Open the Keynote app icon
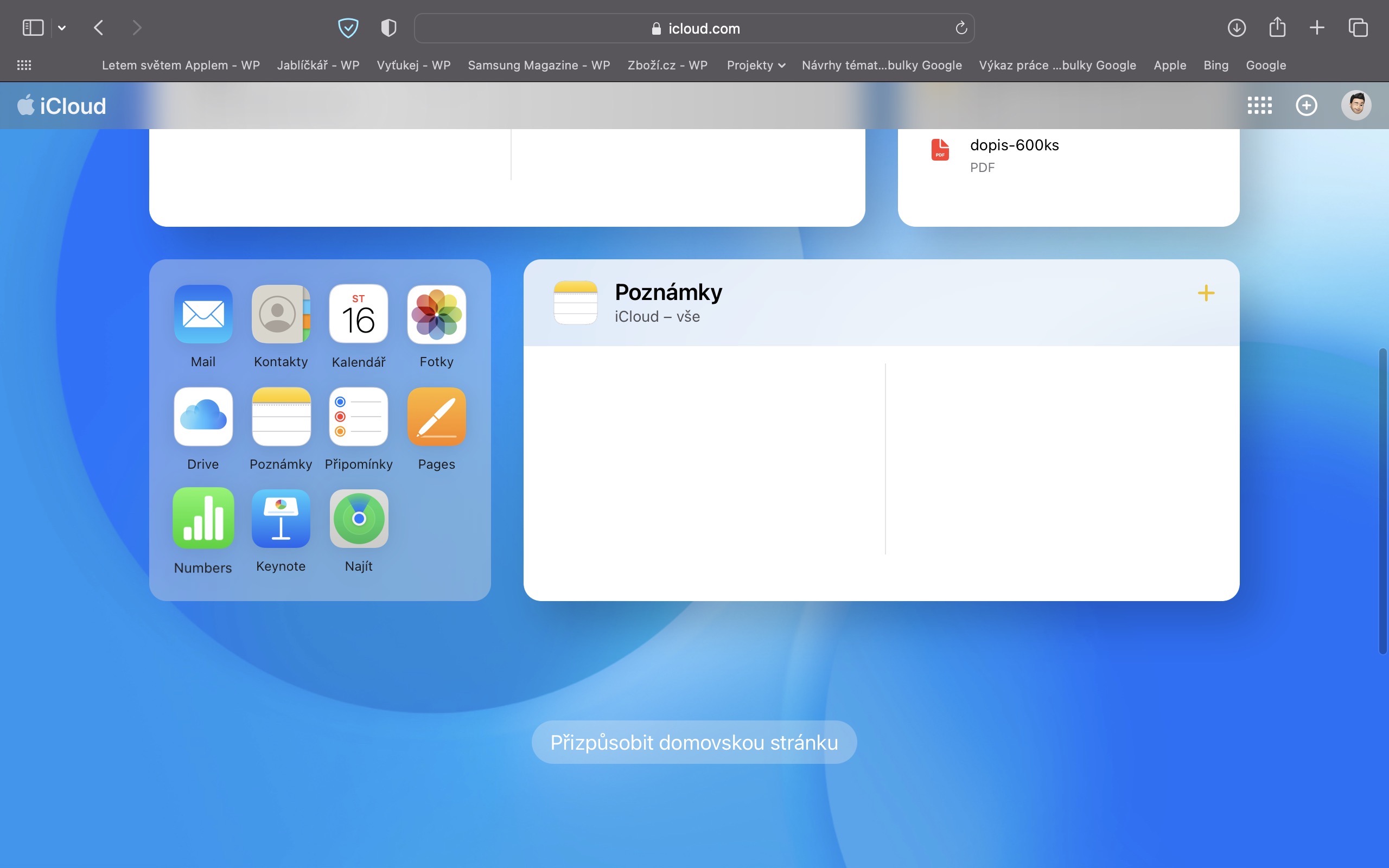Image resolution: width=1389 pixels, height=868 pixels. (281, 519)
